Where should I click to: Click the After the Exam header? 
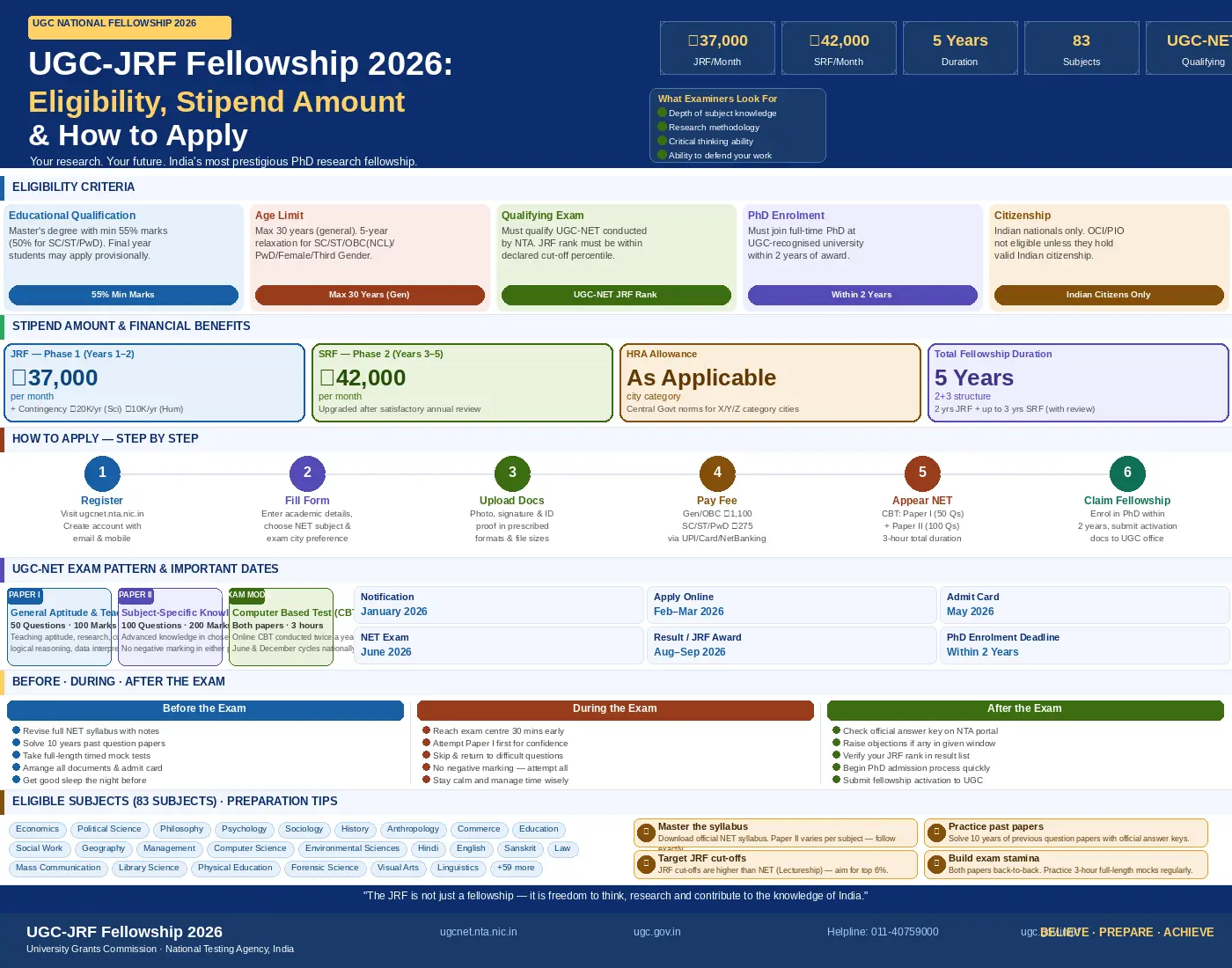[x=1025, y=709]
